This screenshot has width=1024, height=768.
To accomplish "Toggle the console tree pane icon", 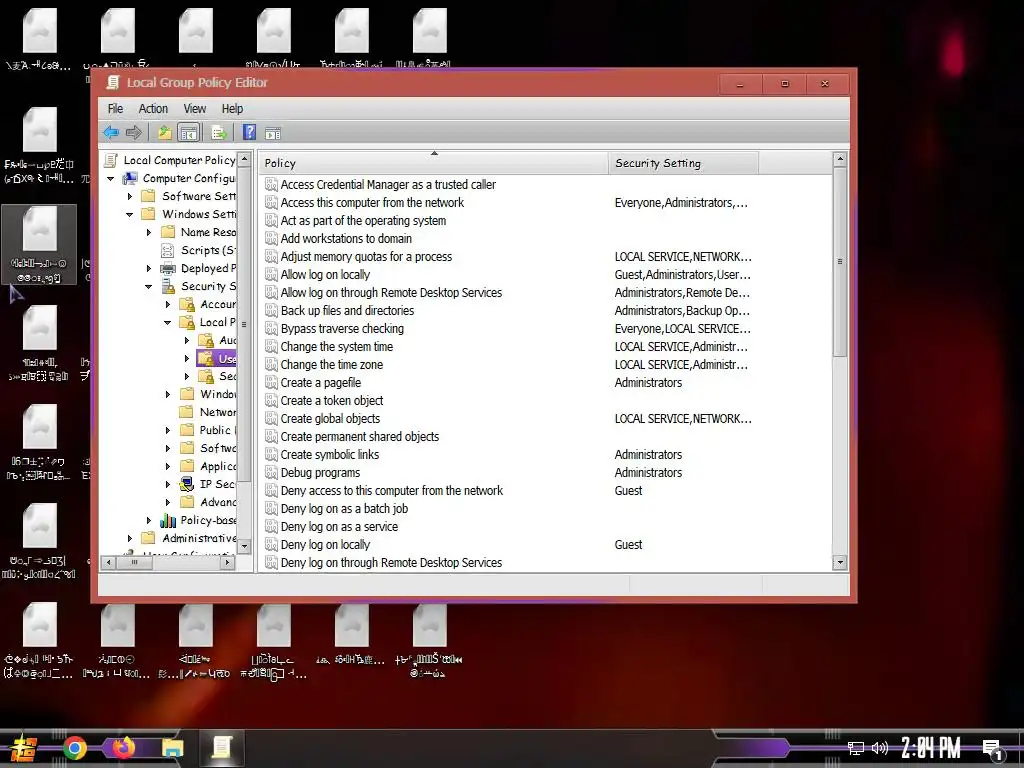I will pyautogui.click(x=189, y=133).
